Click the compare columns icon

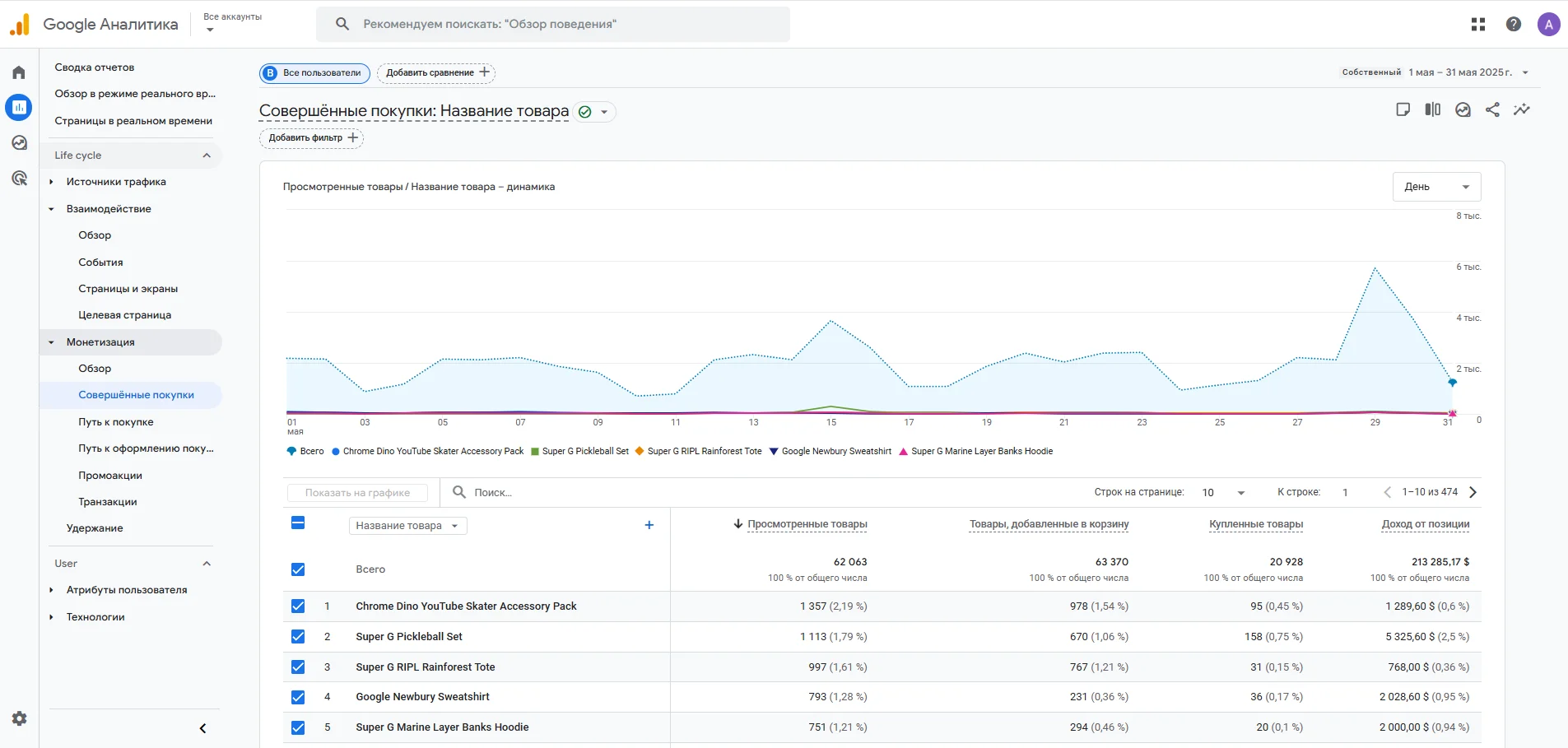tap(1433, 109)
